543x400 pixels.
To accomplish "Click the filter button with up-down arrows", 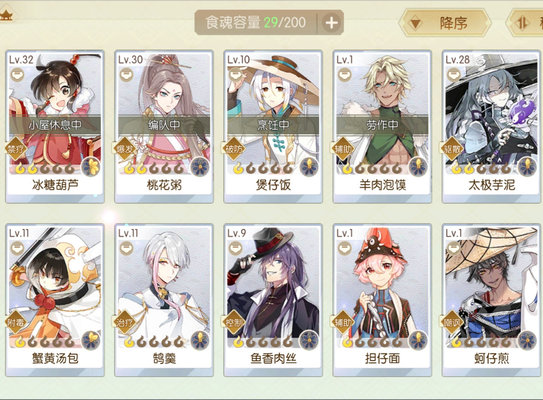I will (x=525, y=23).
